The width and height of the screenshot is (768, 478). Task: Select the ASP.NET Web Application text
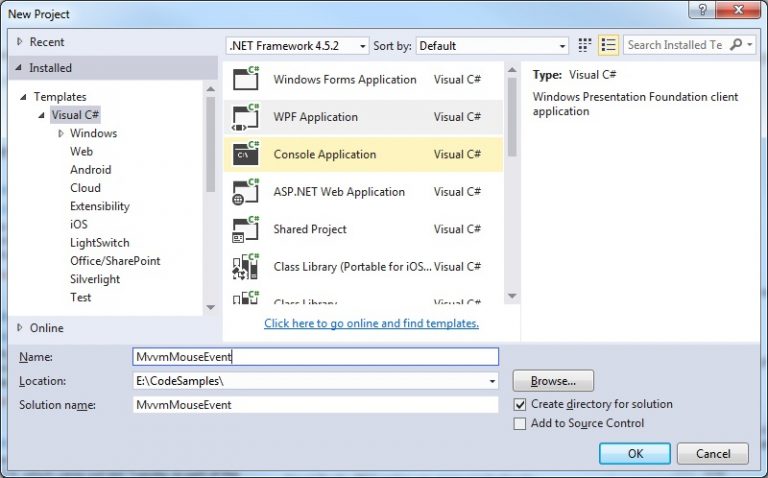(x=339, y=192)
